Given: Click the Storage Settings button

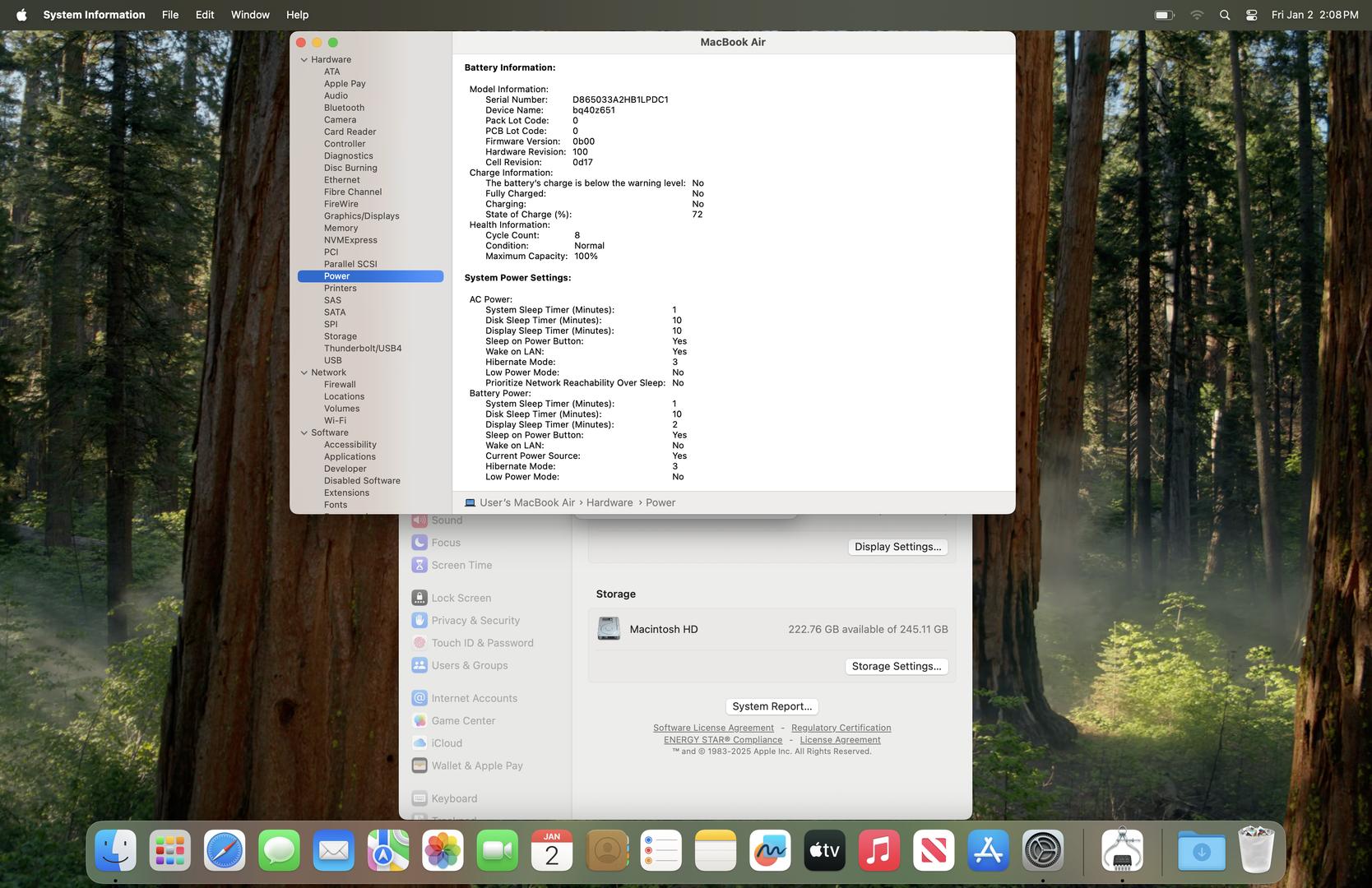Looking at the screenshot, I should (896, 666).
